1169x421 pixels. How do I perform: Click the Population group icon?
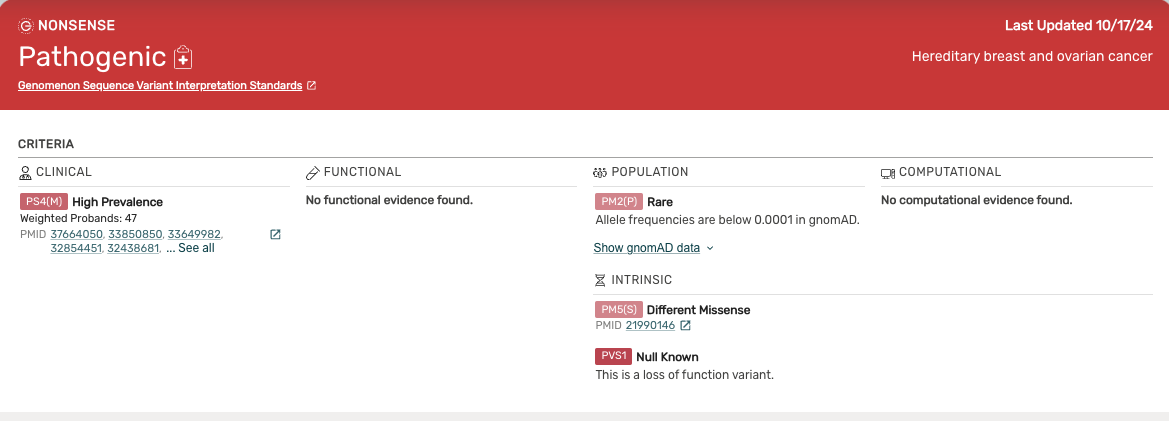click(x=600, y=173)
